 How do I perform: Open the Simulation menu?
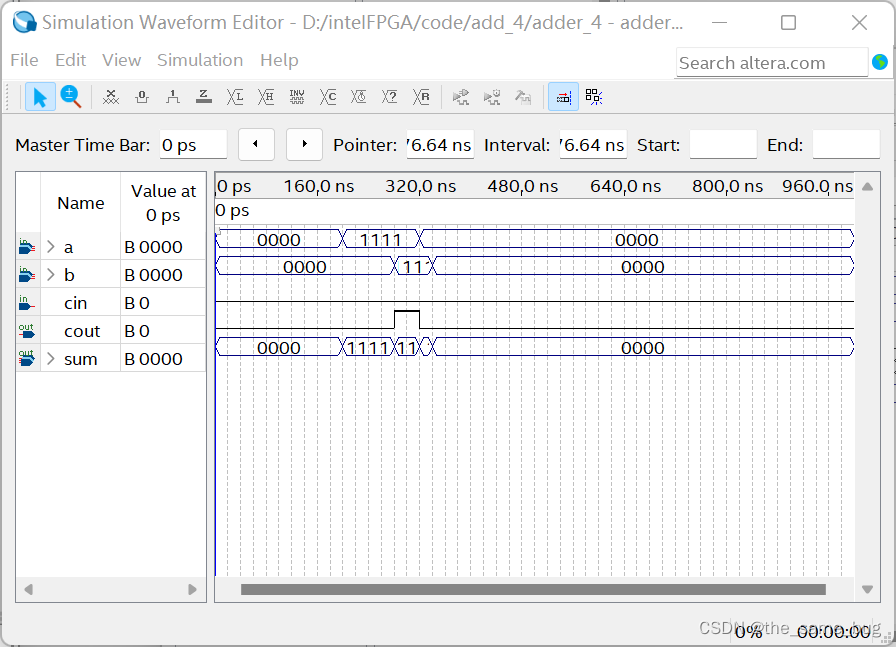point(200,60)
